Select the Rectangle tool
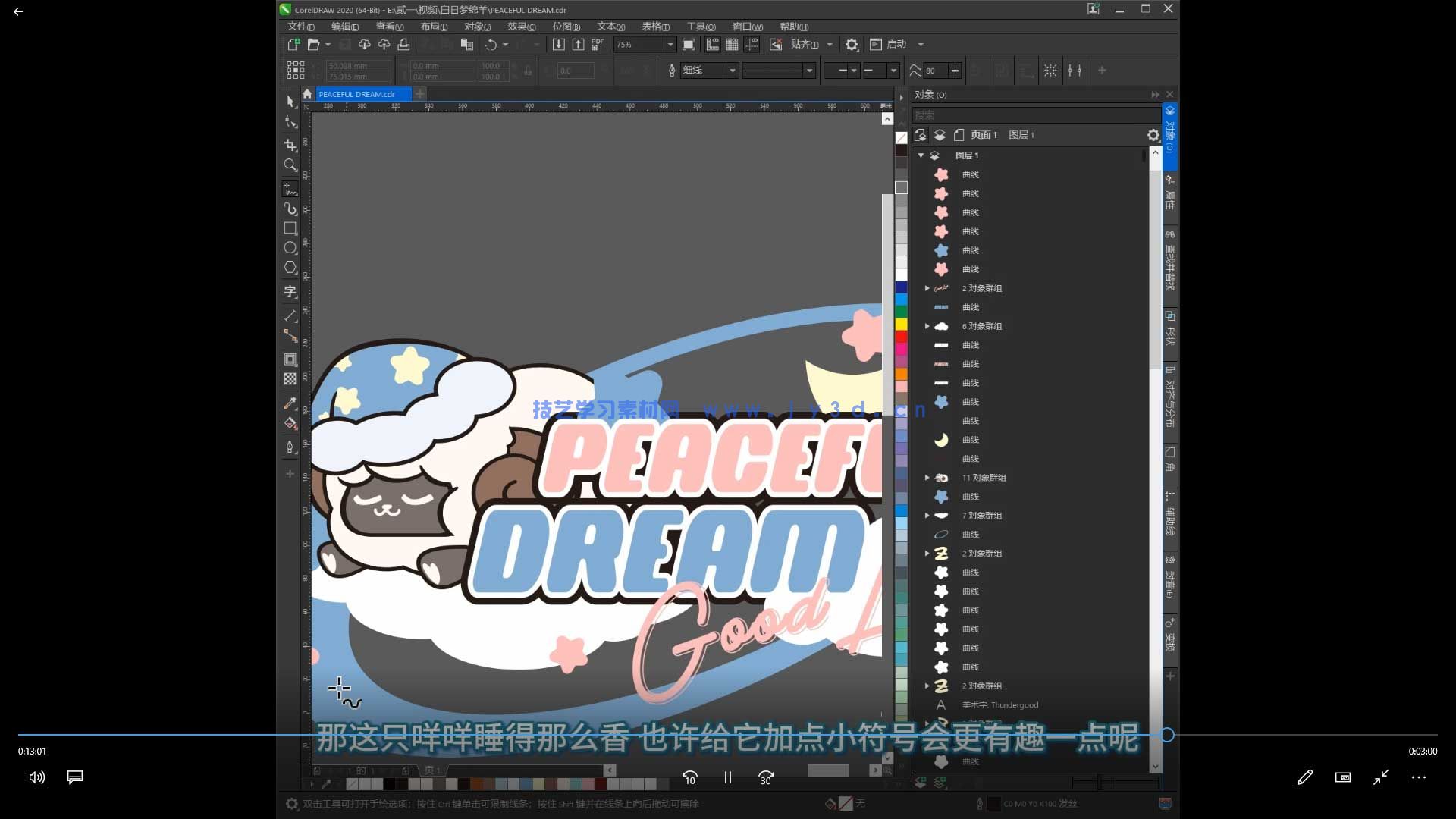The image size is (1456, 819). pyautogui.click(x=290, y=228)
